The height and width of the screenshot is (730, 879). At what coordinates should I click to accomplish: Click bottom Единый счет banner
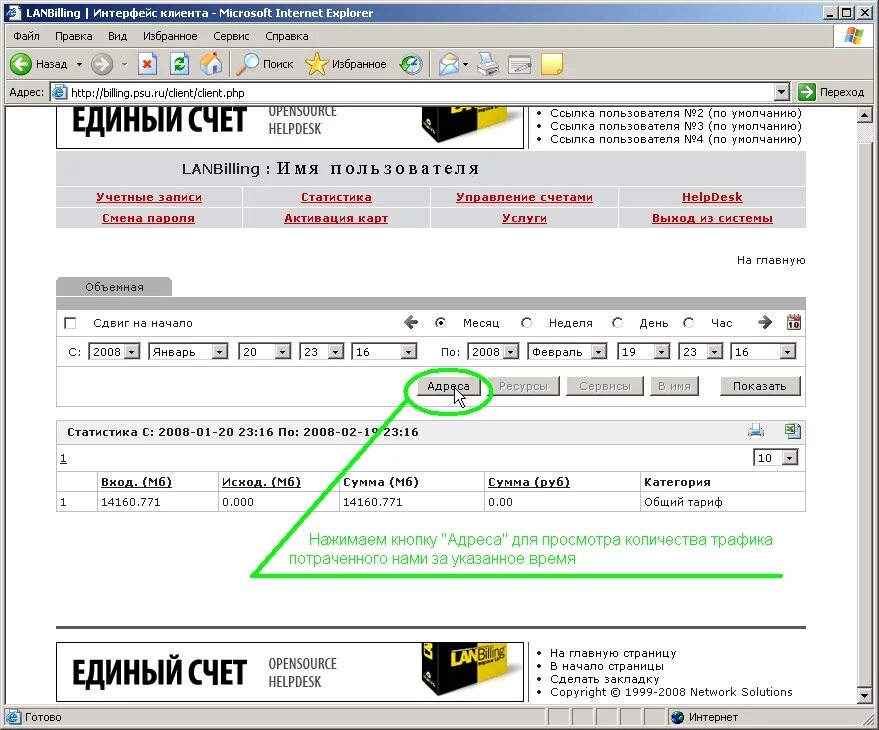coord(290,672)
